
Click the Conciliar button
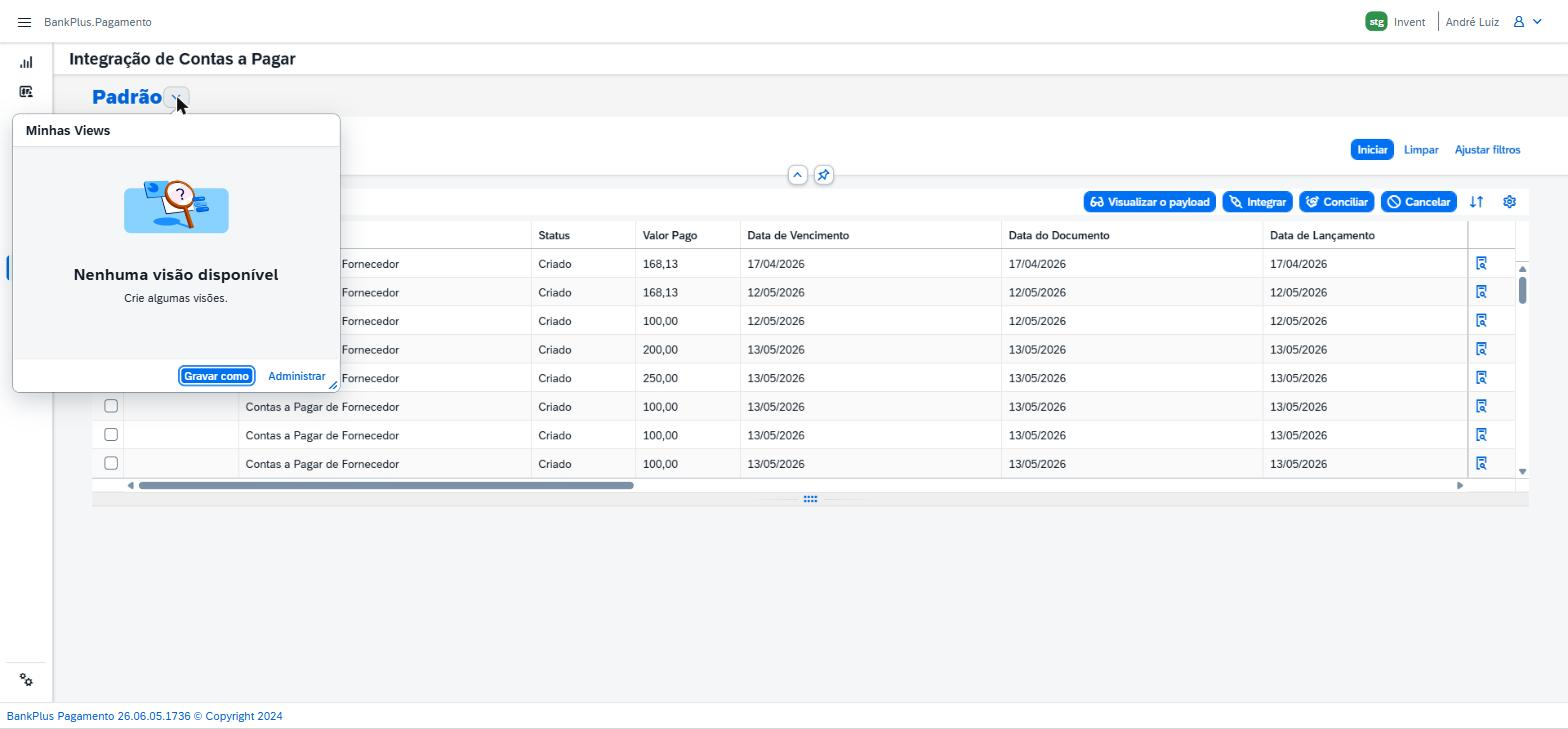click(x=1336, y=202)
